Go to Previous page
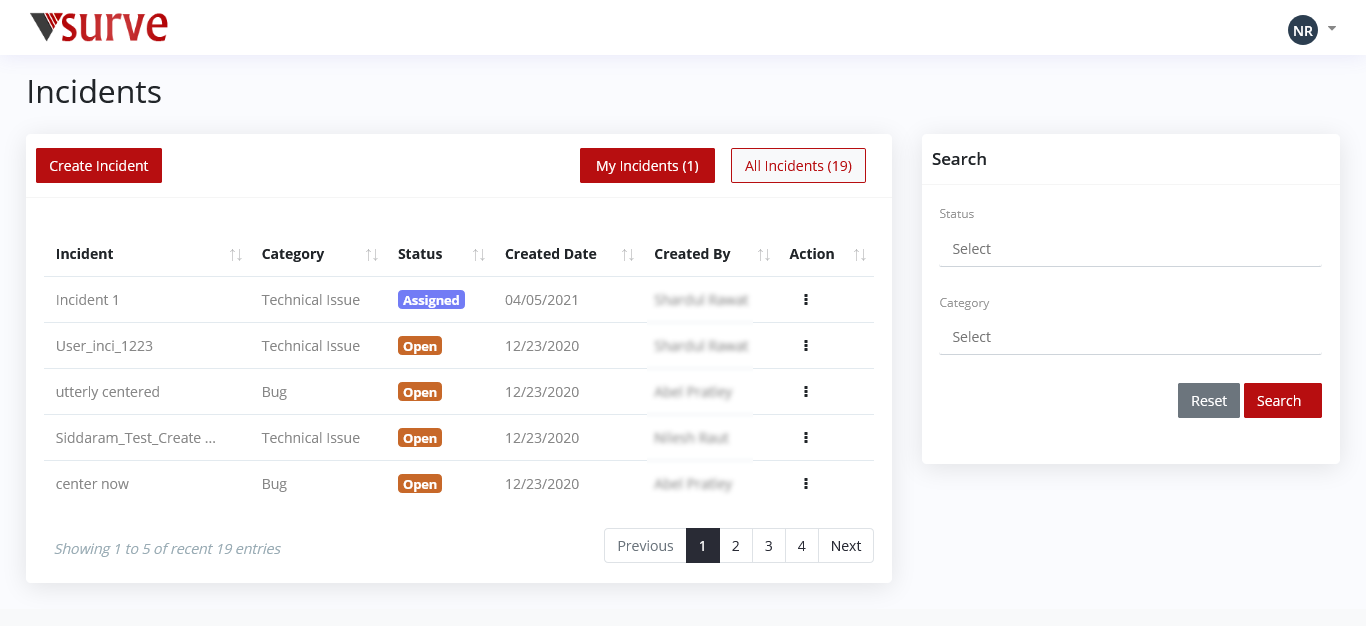The width and height of the screenshot is (1366, 626). (645, 546)
